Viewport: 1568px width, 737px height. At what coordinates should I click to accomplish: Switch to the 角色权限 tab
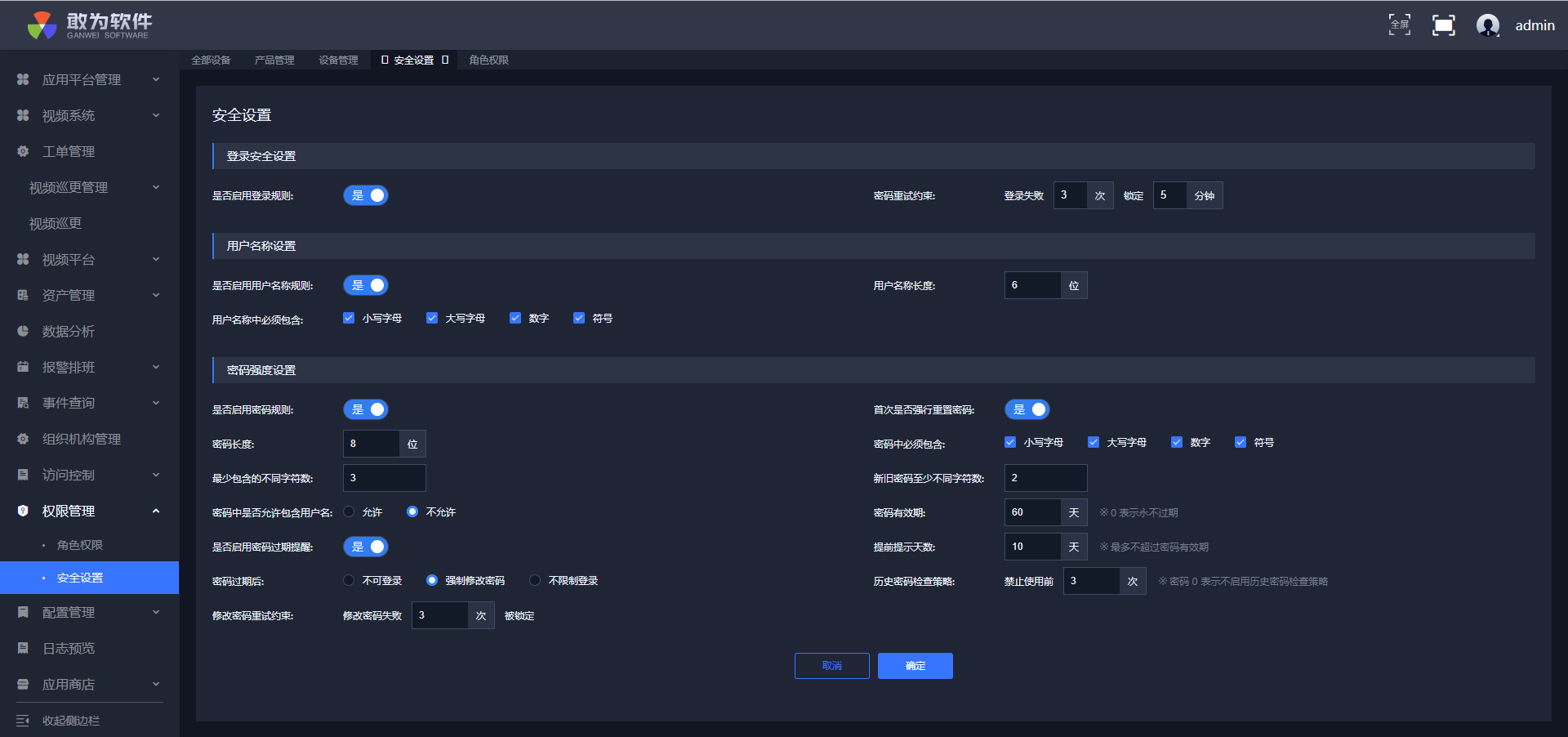click(x=488, y=60)
